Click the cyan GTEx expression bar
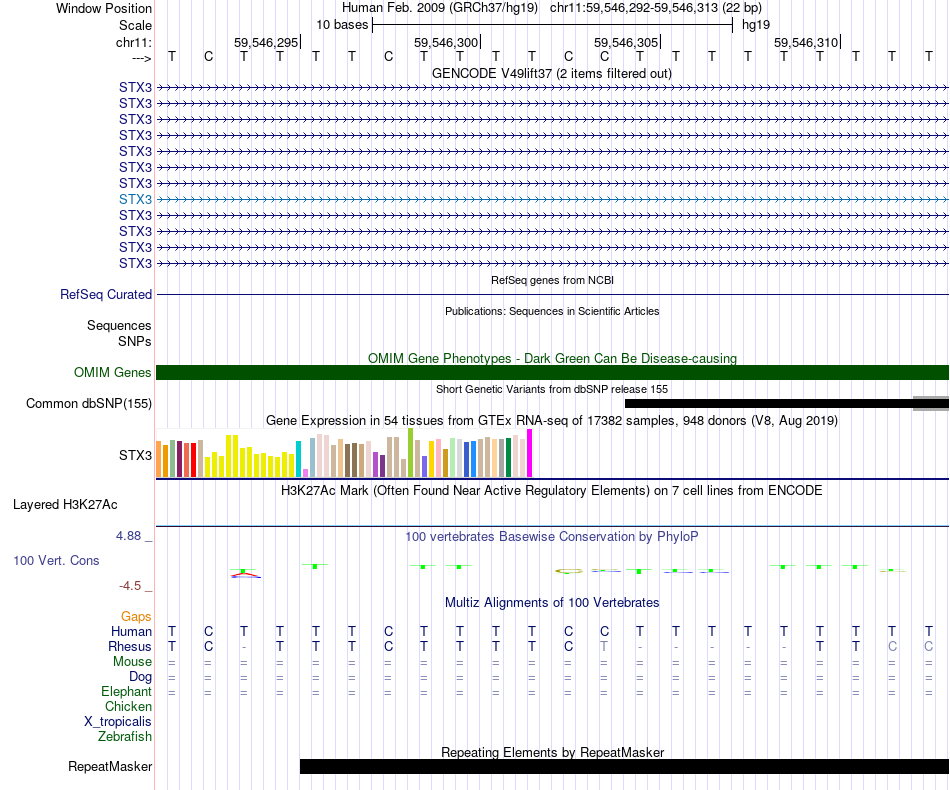The height and width of the screenshot is (790, 950). pyautogui.click(x=298, y=459)
